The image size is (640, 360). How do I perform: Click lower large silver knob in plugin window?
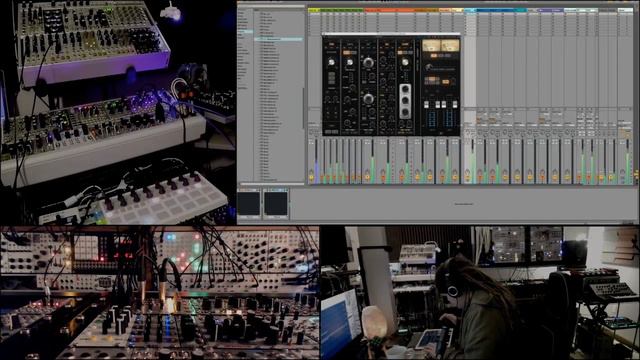click(x=368, y=98)
